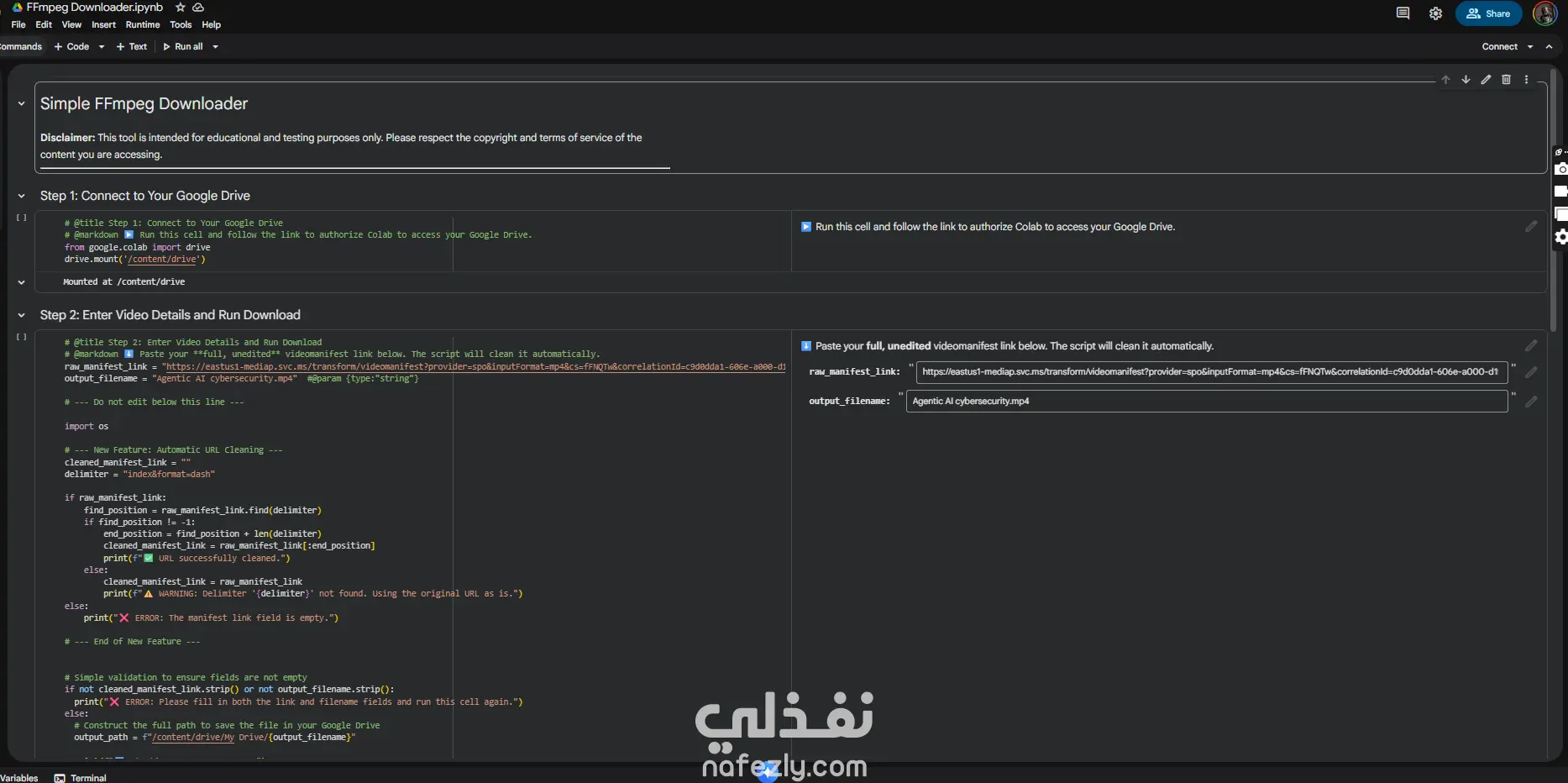Open the Run all dropdown arrow
Screen dimensions: 1568x783
(215, 47)
